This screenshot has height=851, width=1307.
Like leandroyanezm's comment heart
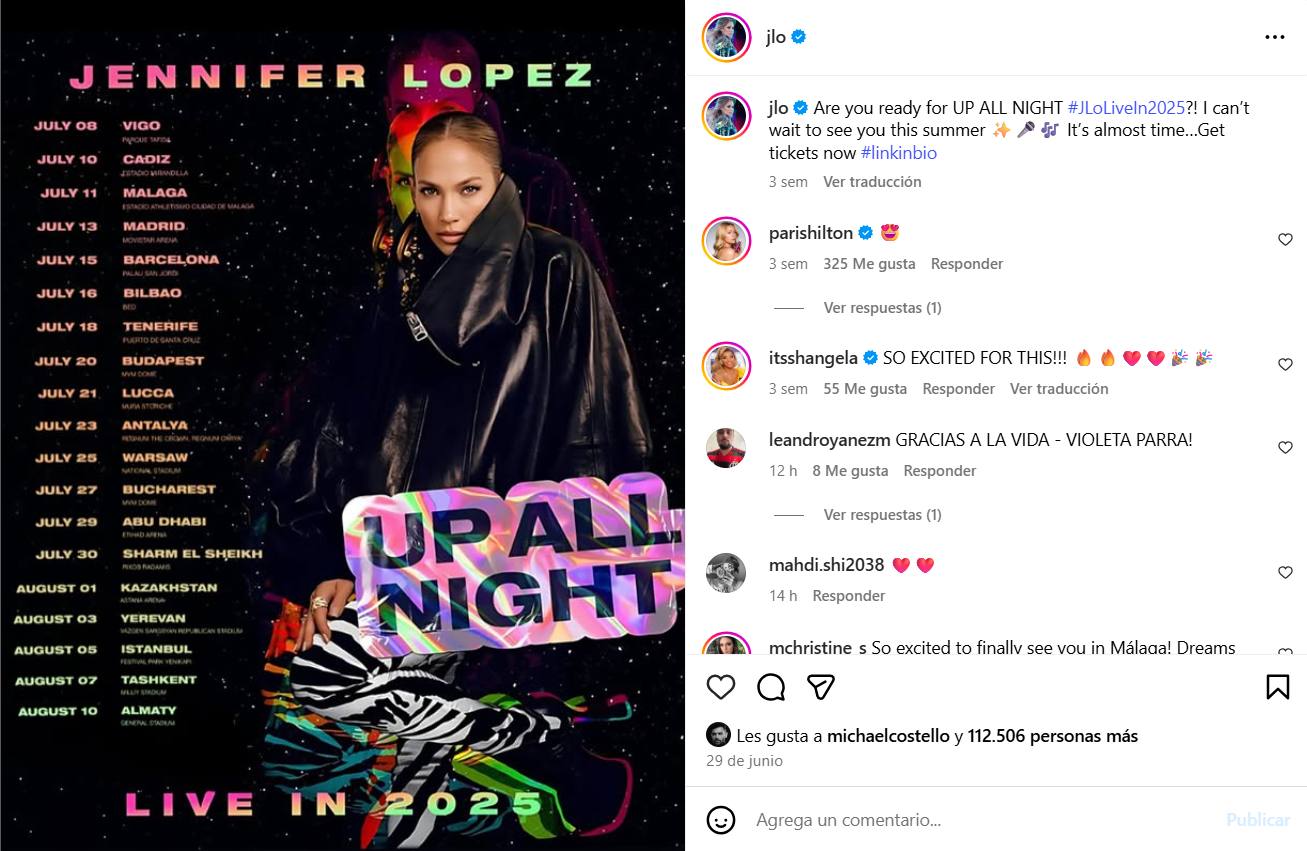click(x=1285, y=448)
